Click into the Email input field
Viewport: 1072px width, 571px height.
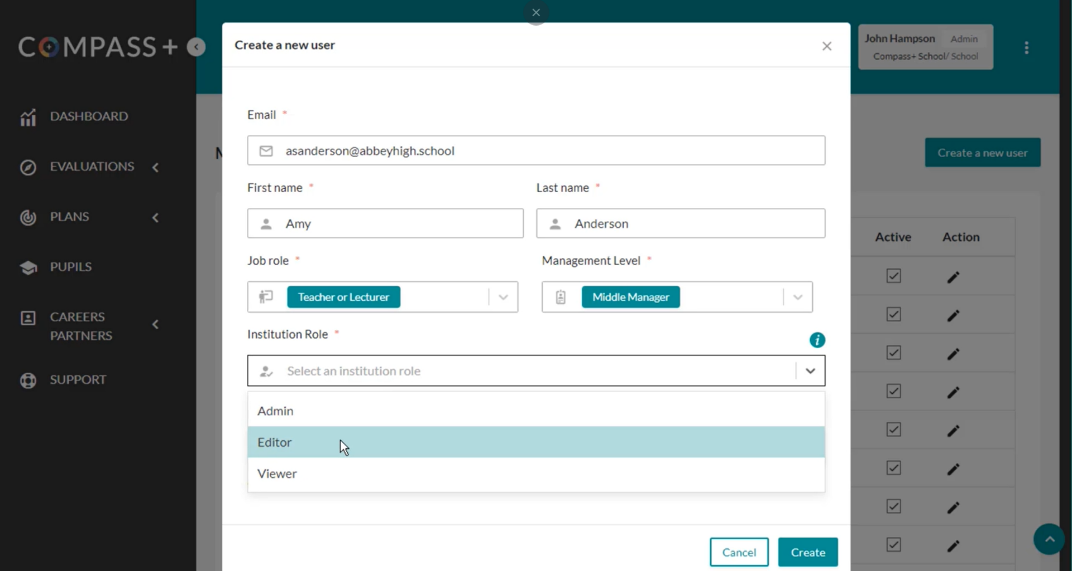click(x=536, y=150)
